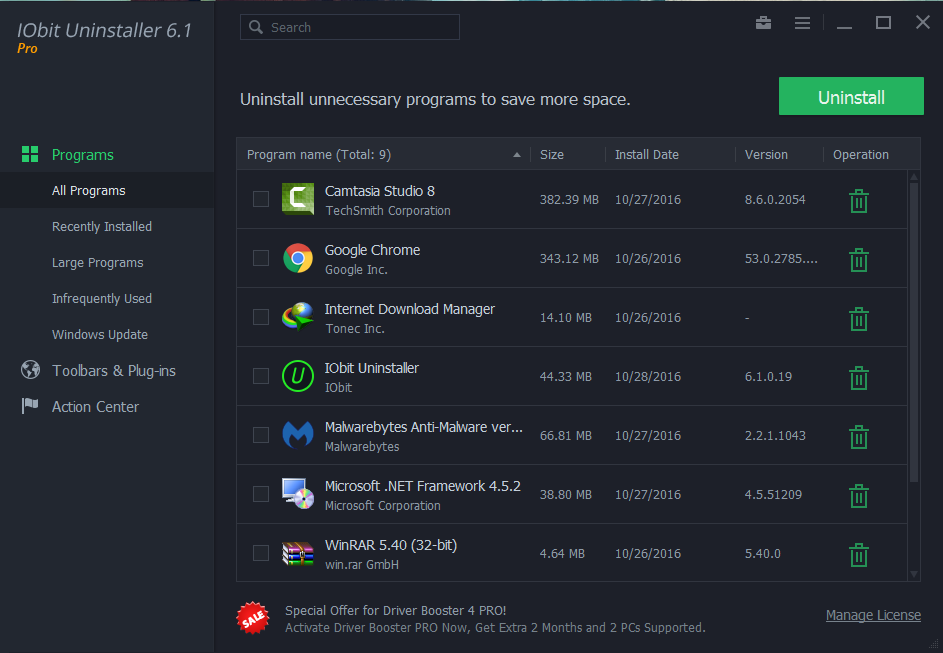Viewport: 943px width, 653px height.
Task: Click the trash icon for IObit Uninstaller
Action: (858, 378)
